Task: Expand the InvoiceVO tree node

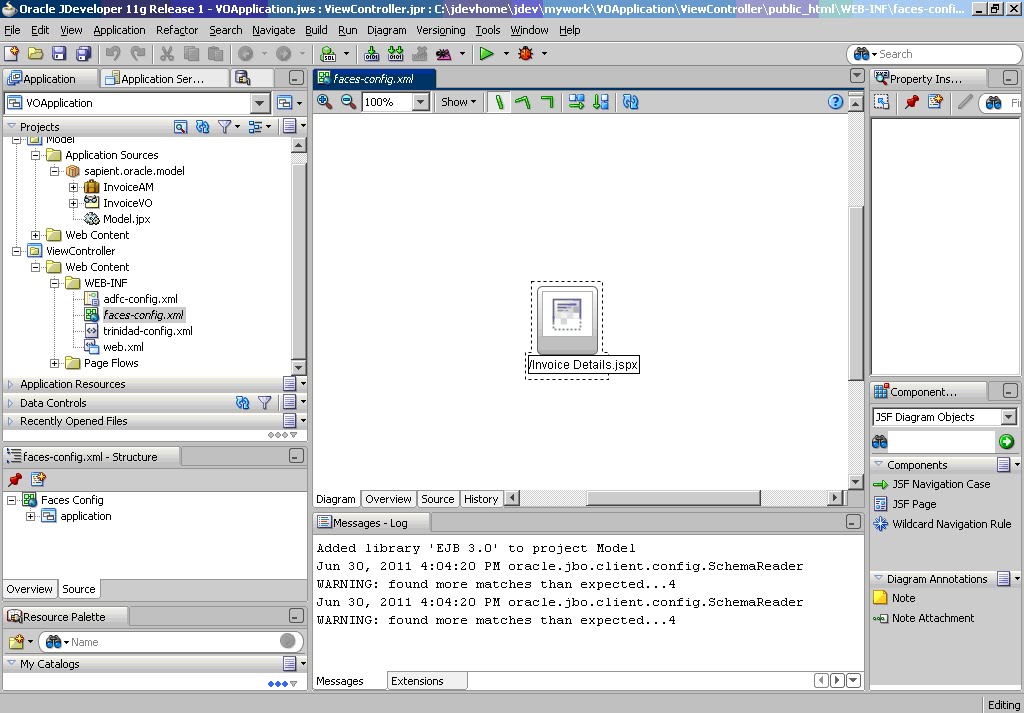Action: pos(74,203)
